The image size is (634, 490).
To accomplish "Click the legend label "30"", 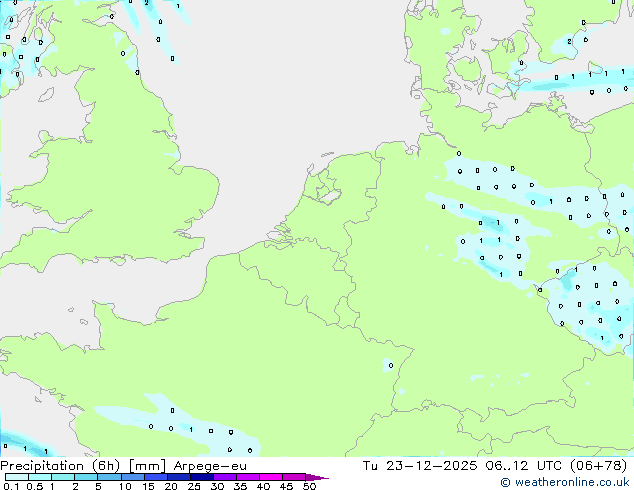I will coord(217,486).
